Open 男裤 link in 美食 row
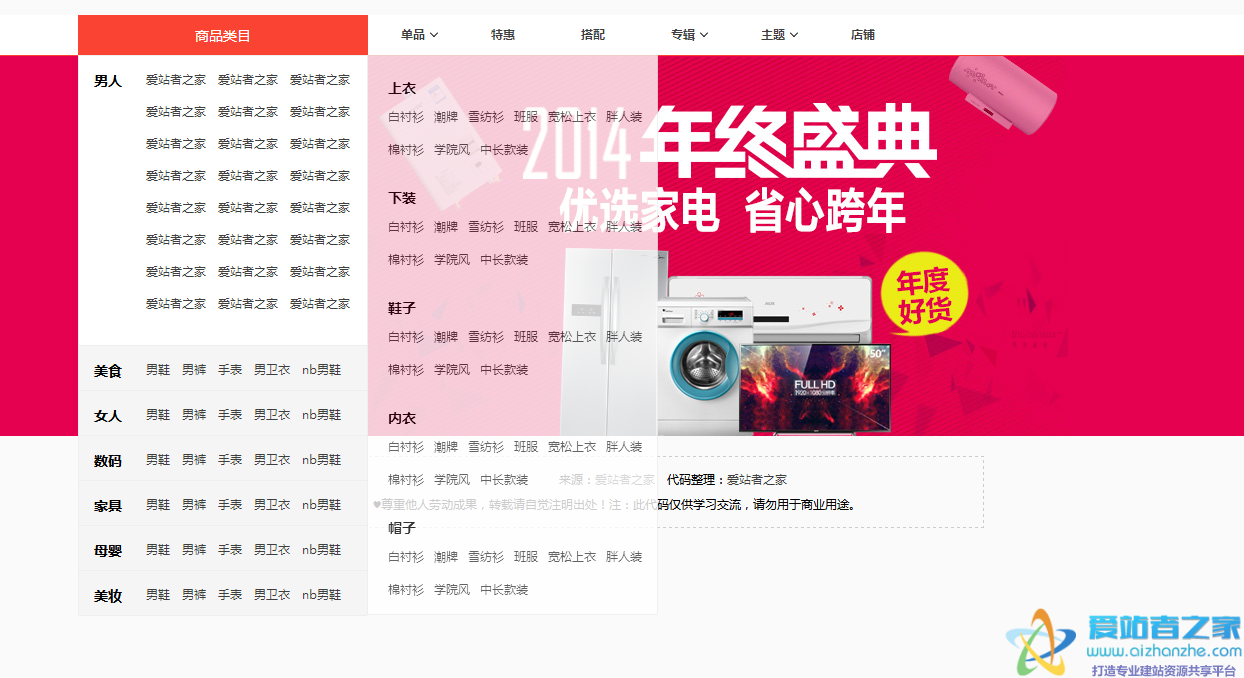 point(194,370)
